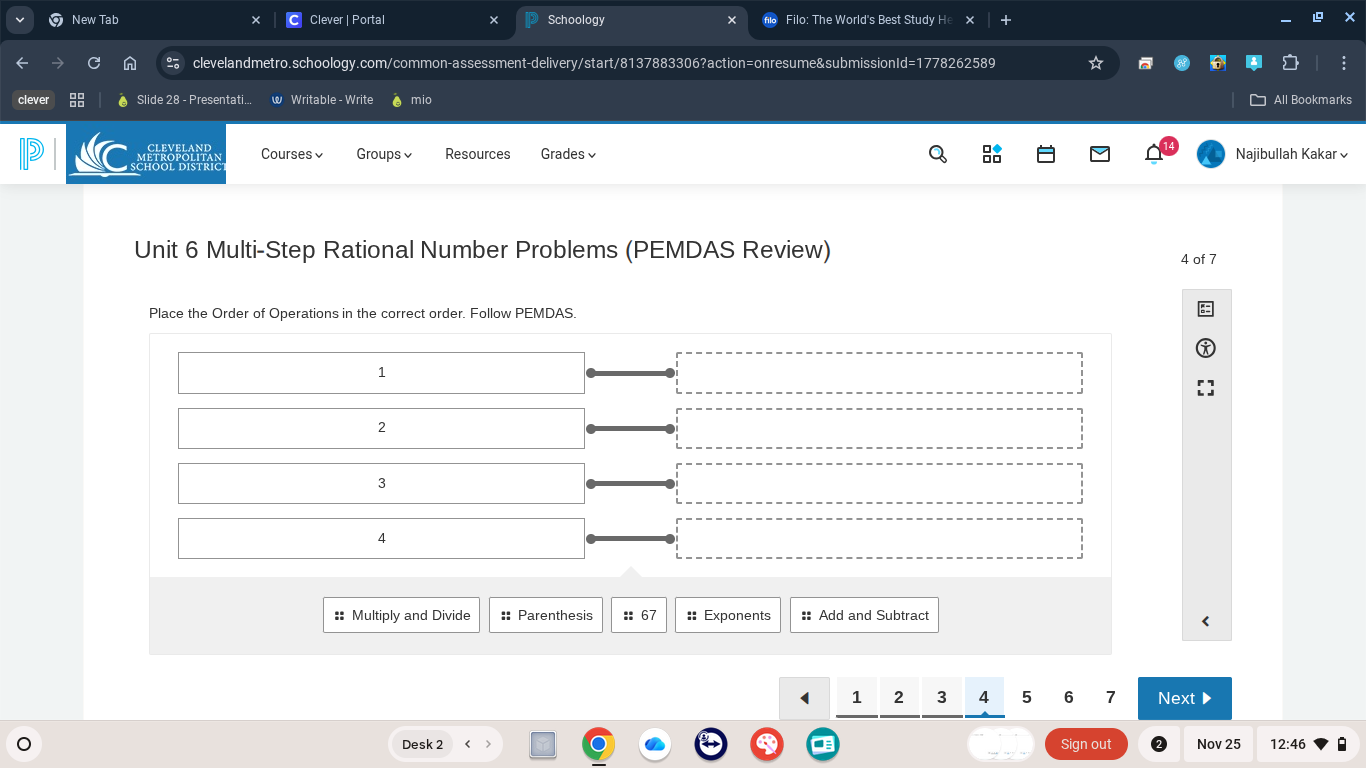Open the apps grid icon in the header
The image size is (1366, 768).
991,153
